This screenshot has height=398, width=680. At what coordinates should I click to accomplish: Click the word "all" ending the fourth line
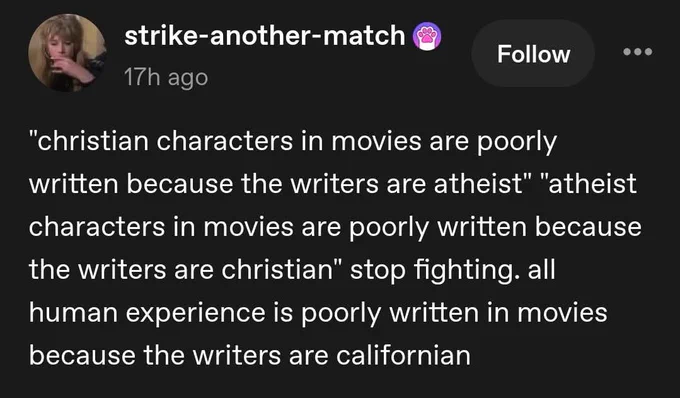(x=541, y=270)
